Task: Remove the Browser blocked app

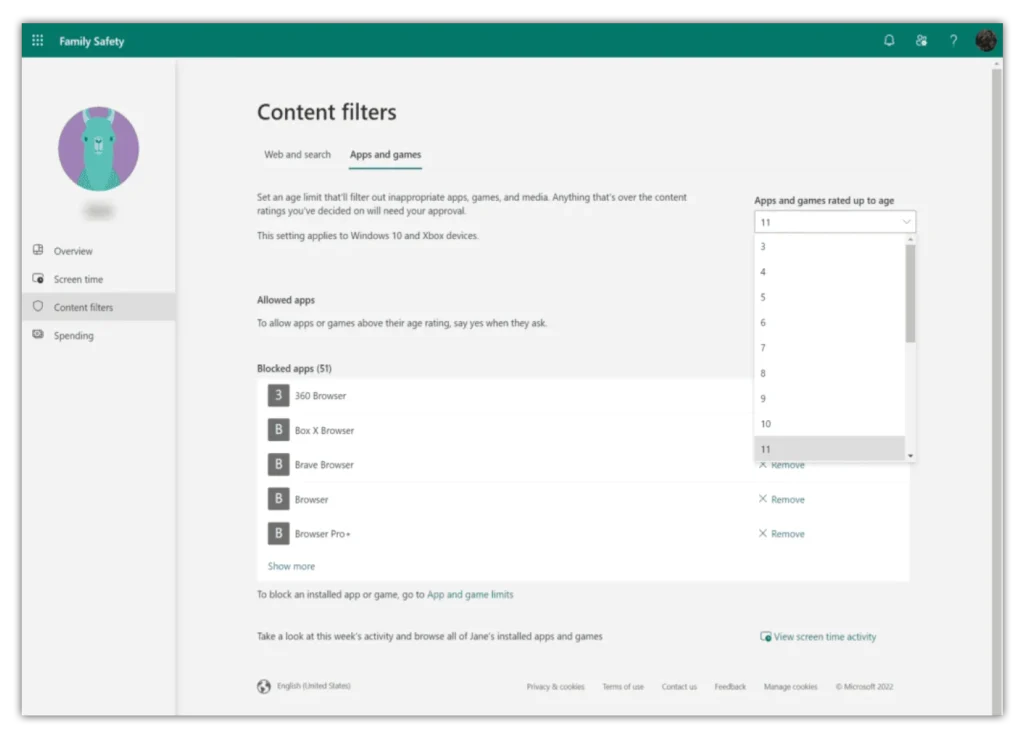Action: (x=781, y=500)
